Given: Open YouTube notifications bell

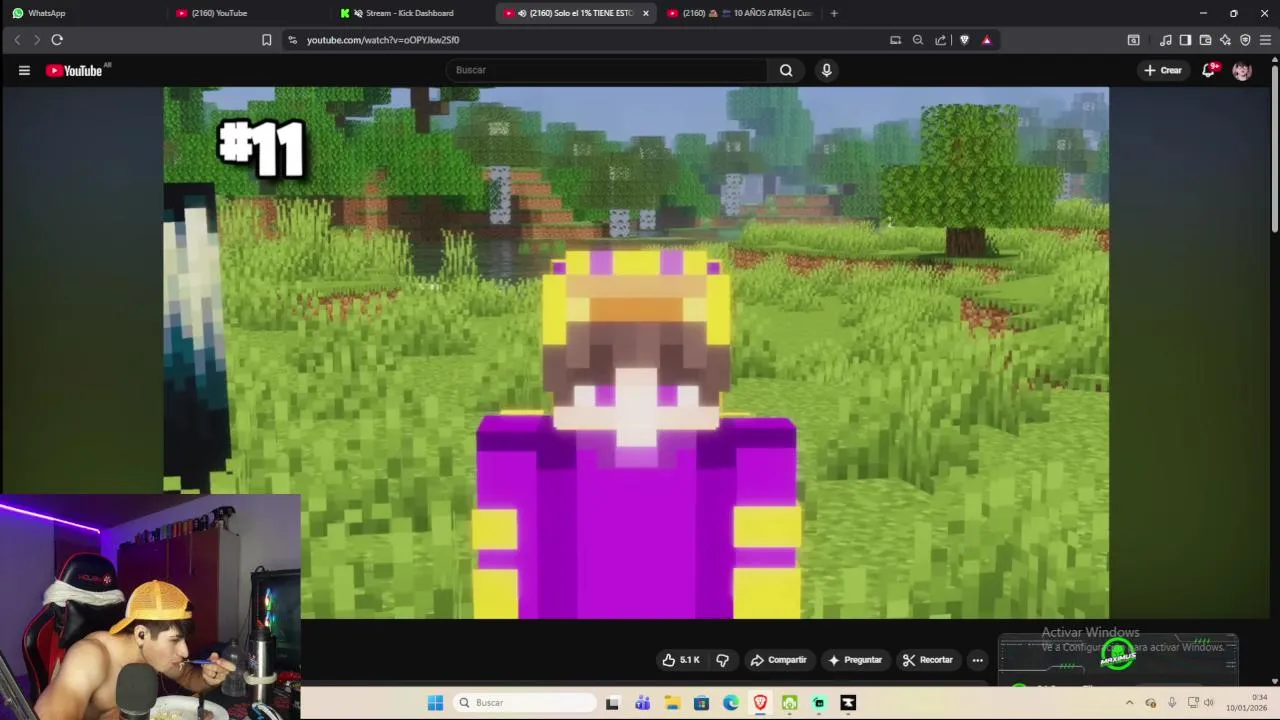Looking at the screenshot, I should point(1209,70).
